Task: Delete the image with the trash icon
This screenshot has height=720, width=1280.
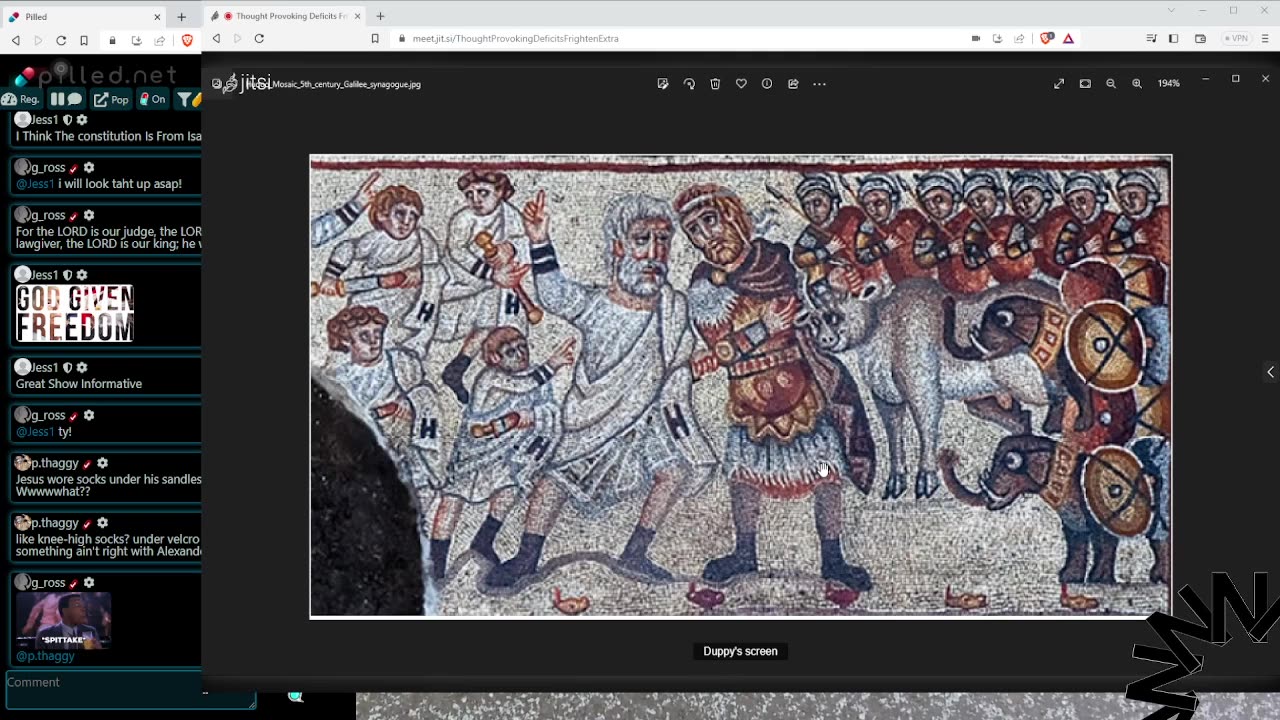Action: pos(715,84)
